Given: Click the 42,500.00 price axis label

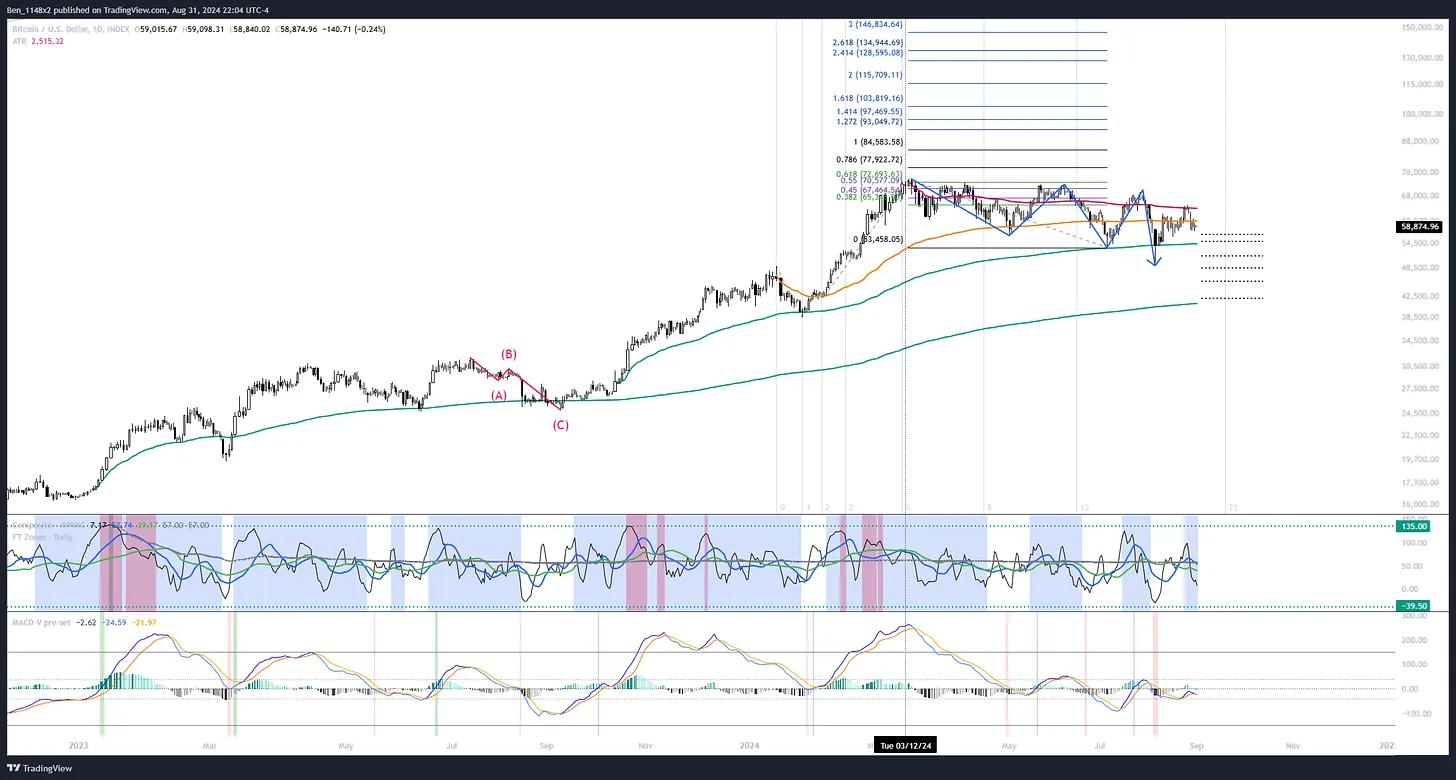Looking at the screenshot, I should (x=1419, y=296).
